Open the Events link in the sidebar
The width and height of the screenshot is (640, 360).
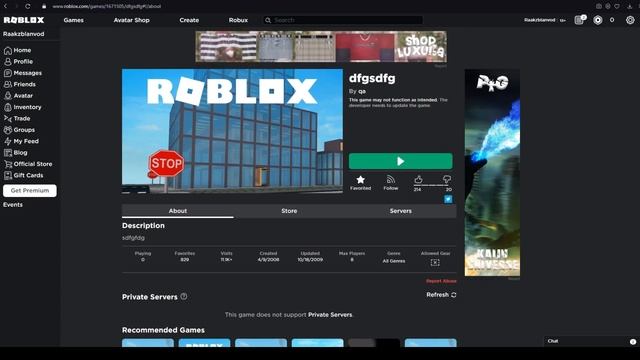pos(13,205)
